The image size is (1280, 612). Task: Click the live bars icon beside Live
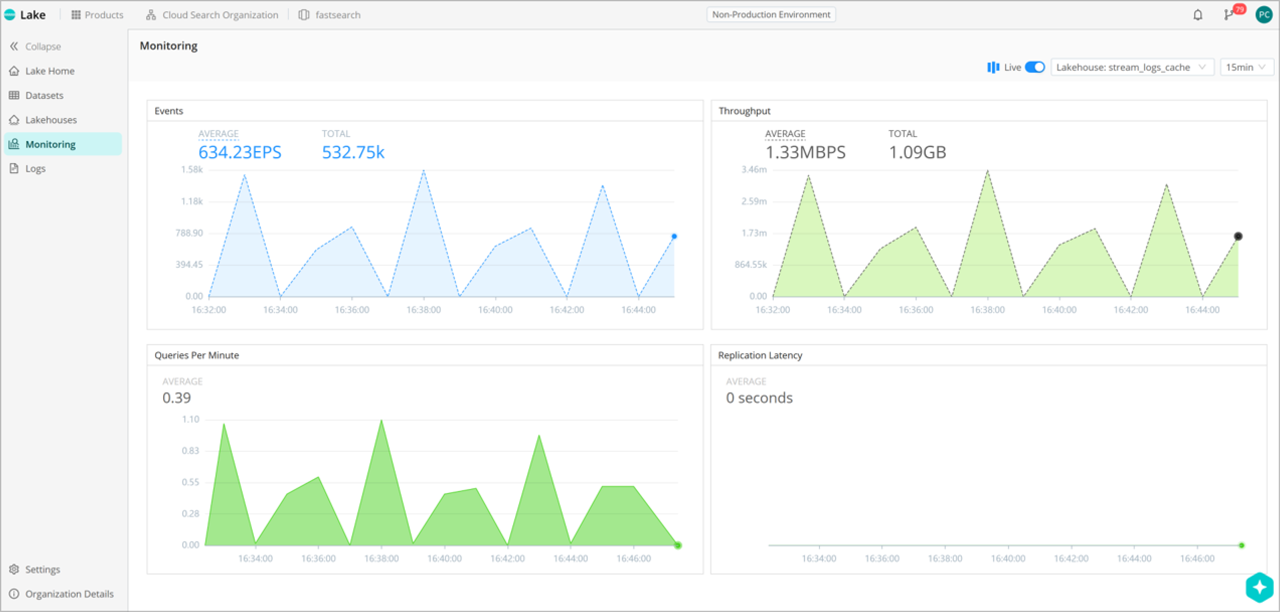(x=993, y=67)
